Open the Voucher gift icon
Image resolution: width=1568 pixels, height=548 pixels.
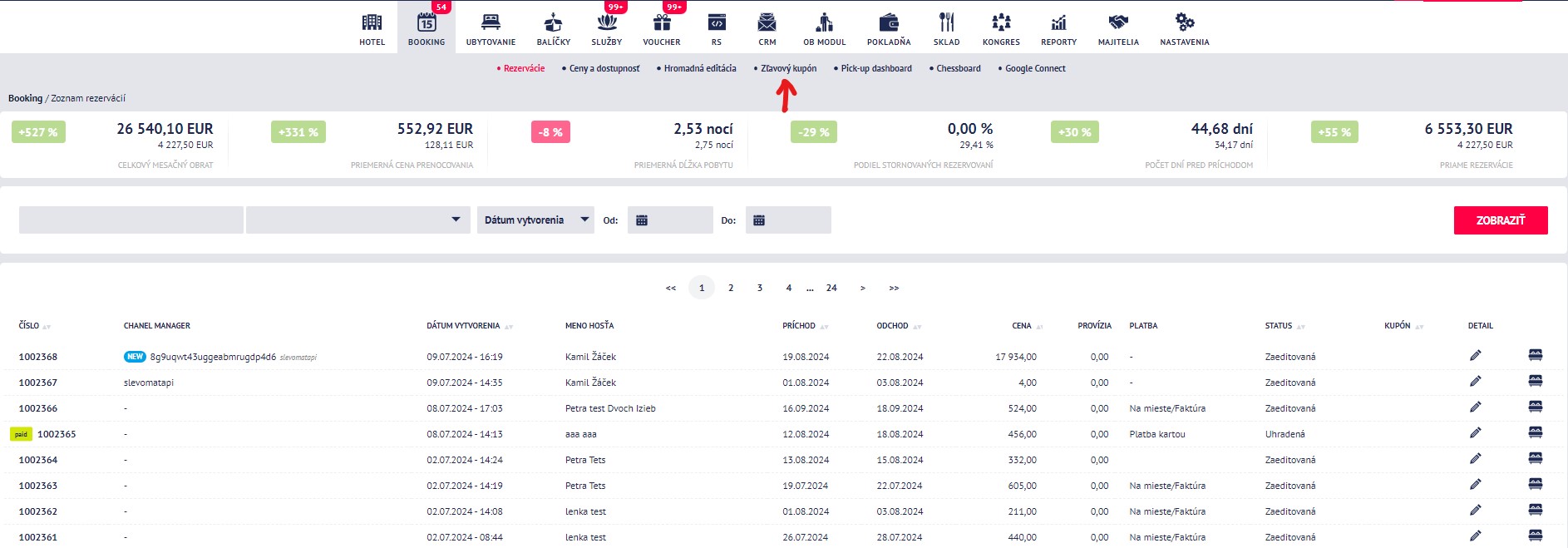pyautogui.click(x=662, y=22)
